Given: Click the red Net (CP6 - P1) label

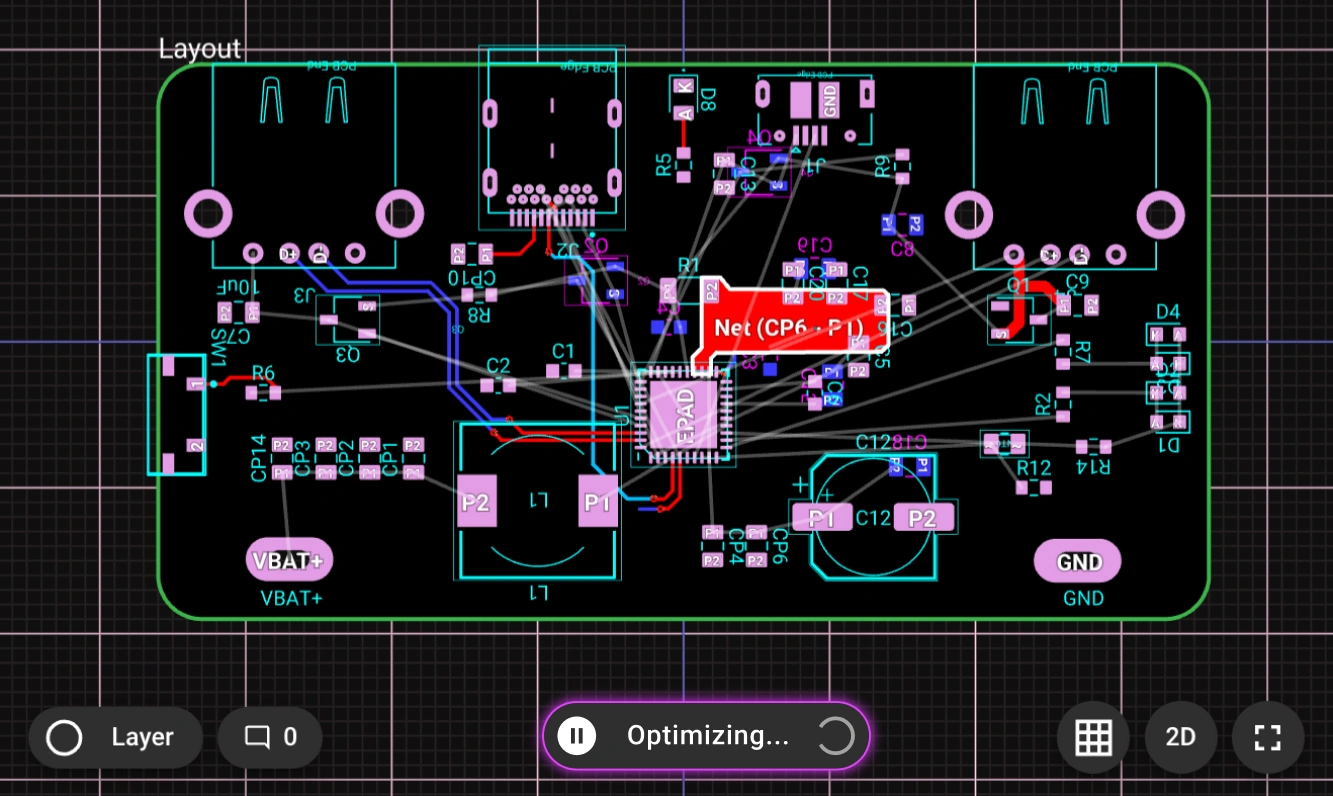Looking at the screenshot, I should tap(788, 327).
